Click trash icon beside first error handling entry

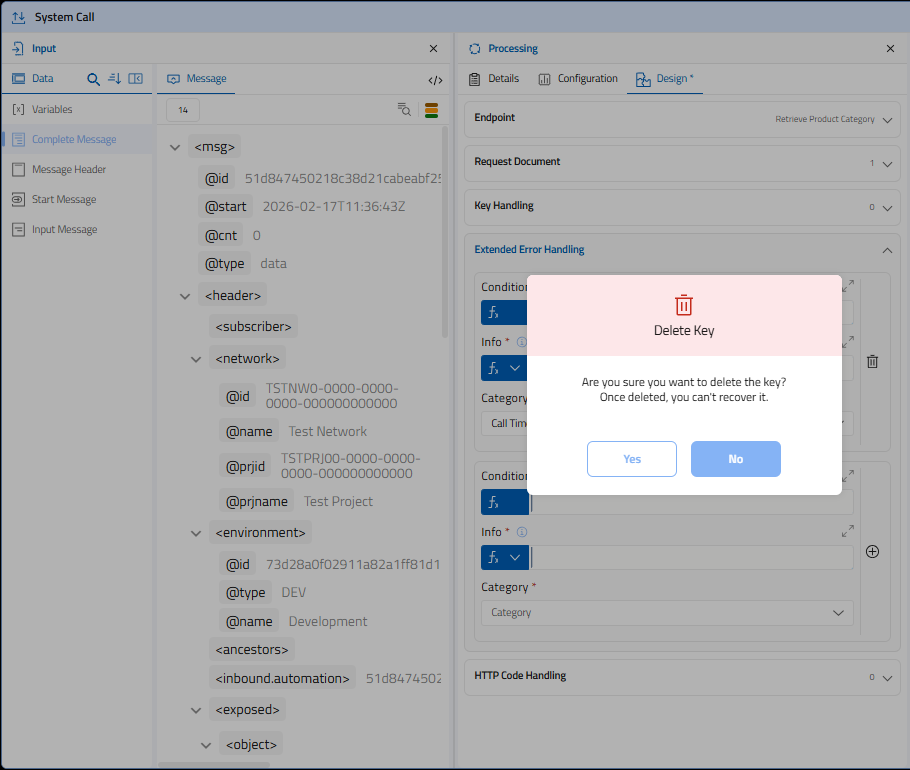(x=872, y=362)
